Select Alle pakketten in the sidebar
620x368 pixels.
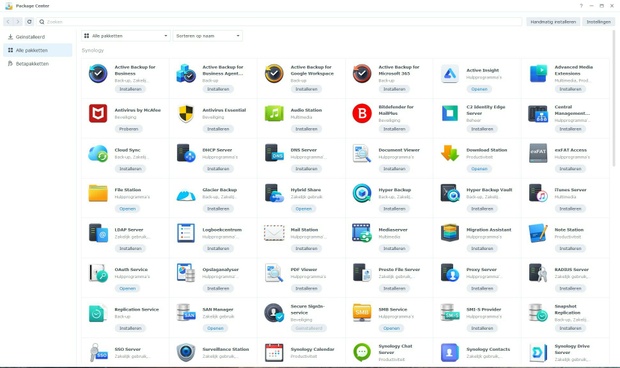point(38,50)
